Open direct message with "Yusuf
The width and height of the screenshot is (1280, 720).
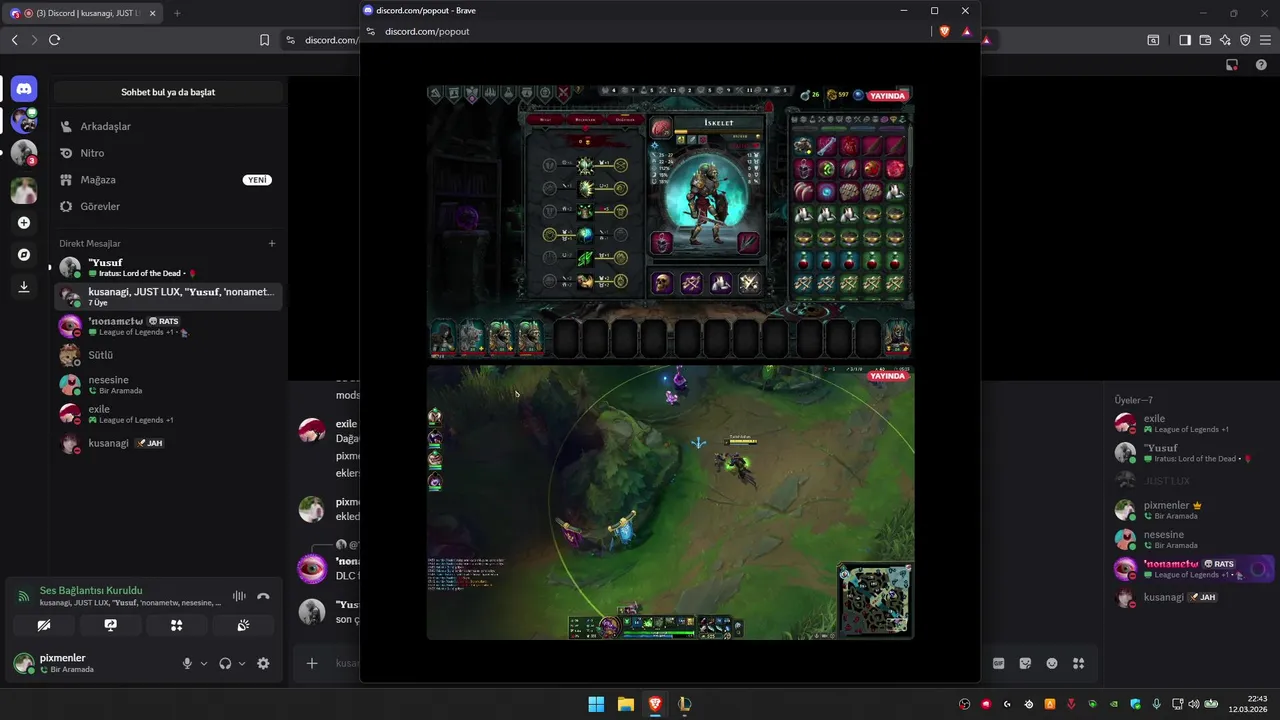[168, 267]
